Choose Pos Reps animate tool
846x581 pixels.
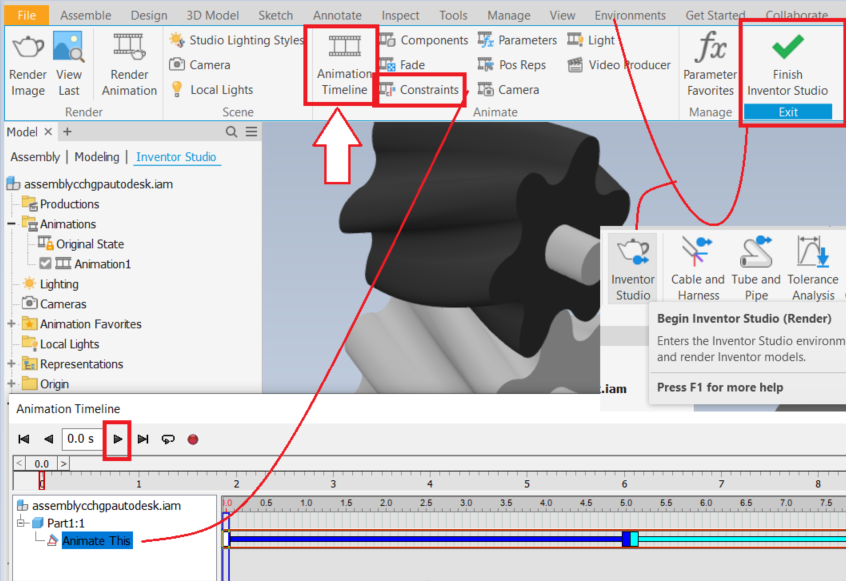pos(511,65)
